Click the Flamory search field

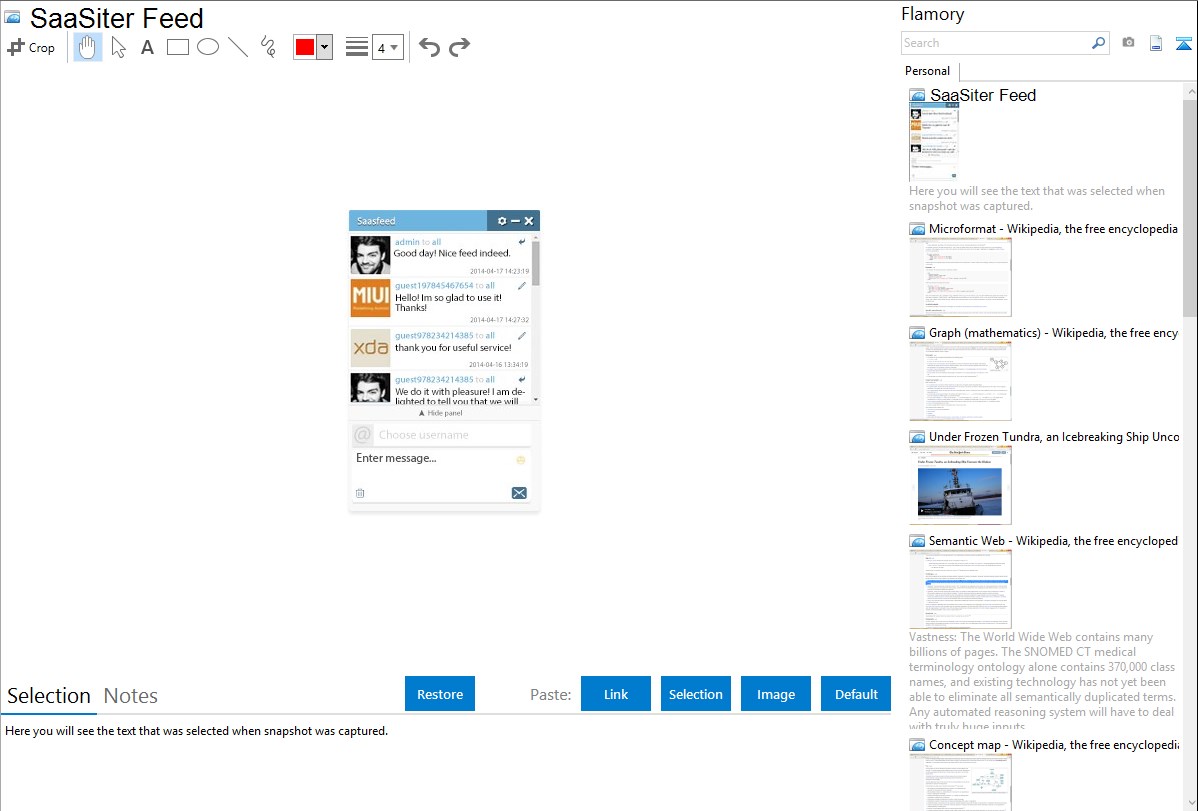coord(995,43)
